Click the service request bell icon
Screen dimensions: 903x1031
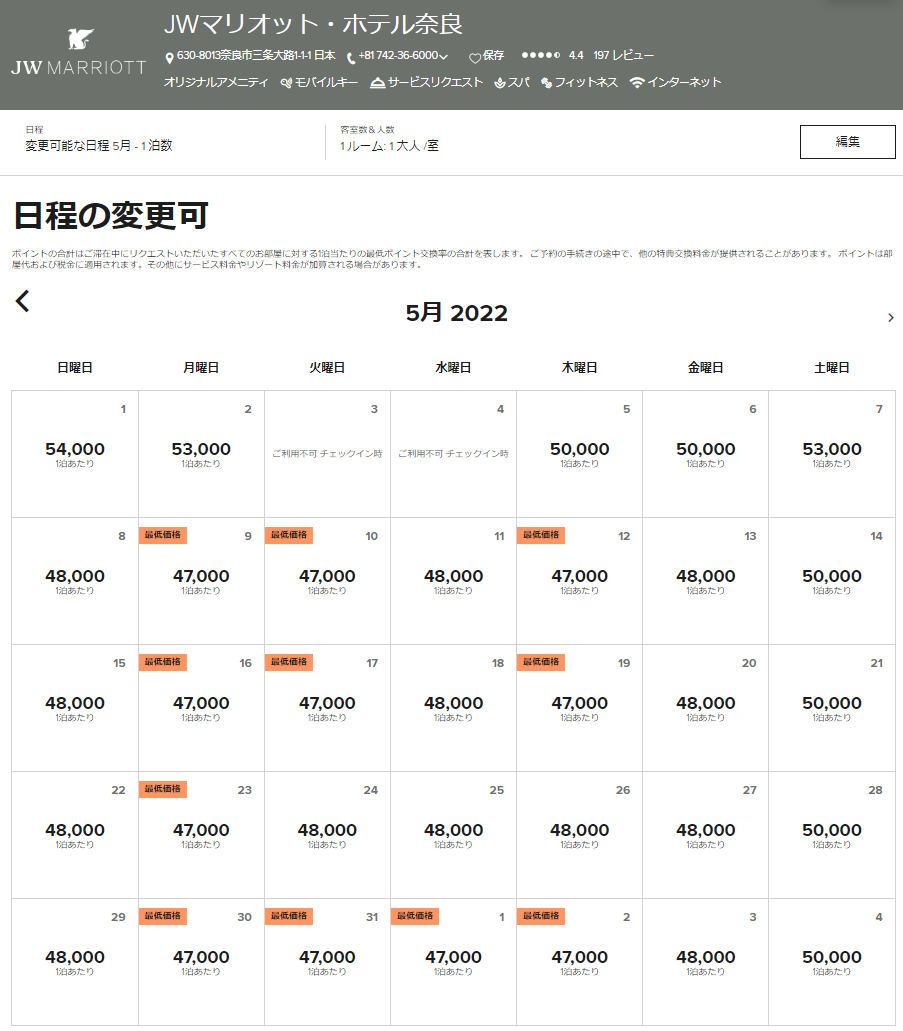pyautogui.click(x=377, y=83)
